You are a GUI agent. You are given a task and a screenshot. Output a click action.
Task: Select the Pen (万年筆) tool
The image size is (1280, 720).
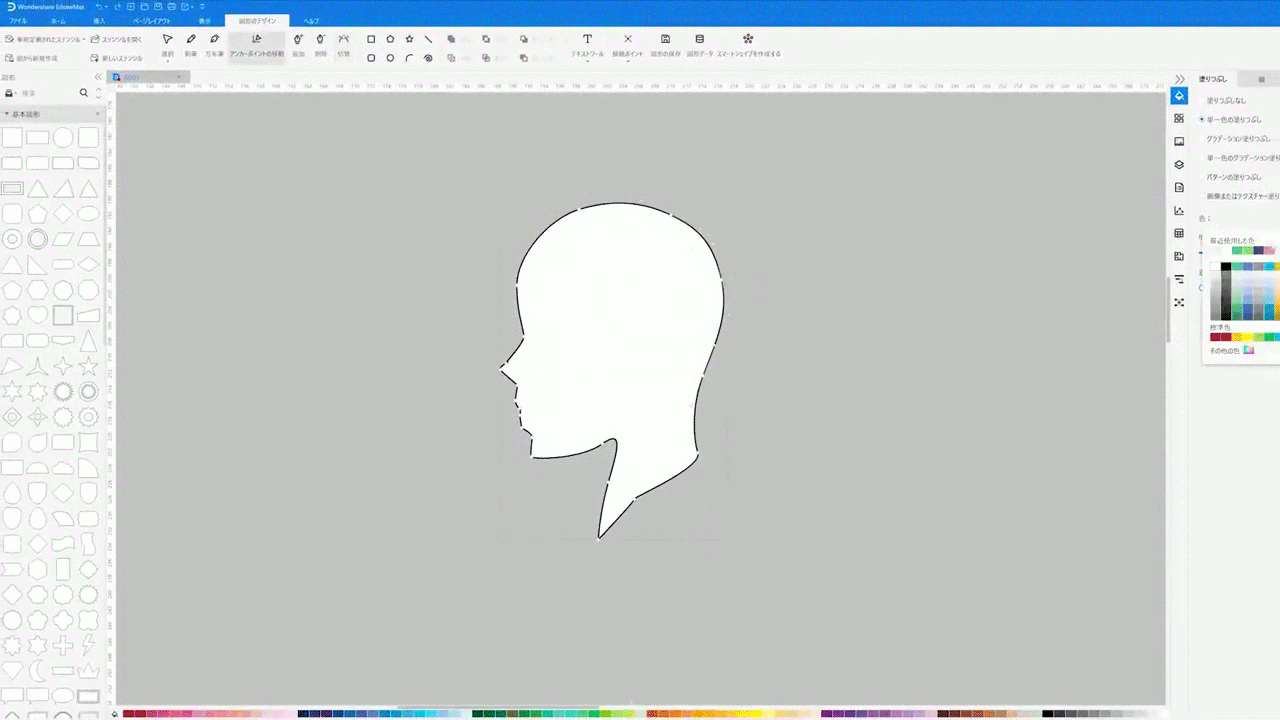214,44
